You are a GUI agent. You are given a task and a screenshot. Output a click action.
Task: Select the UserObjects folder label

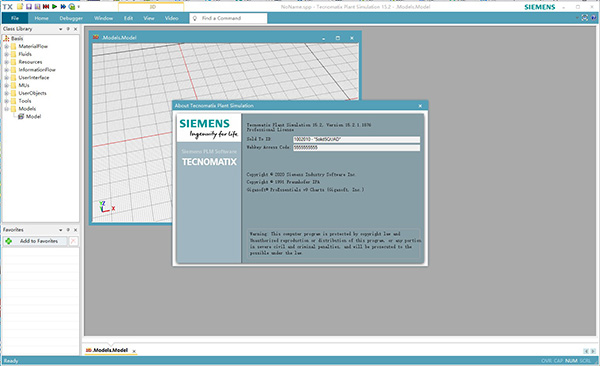point(32,93)
